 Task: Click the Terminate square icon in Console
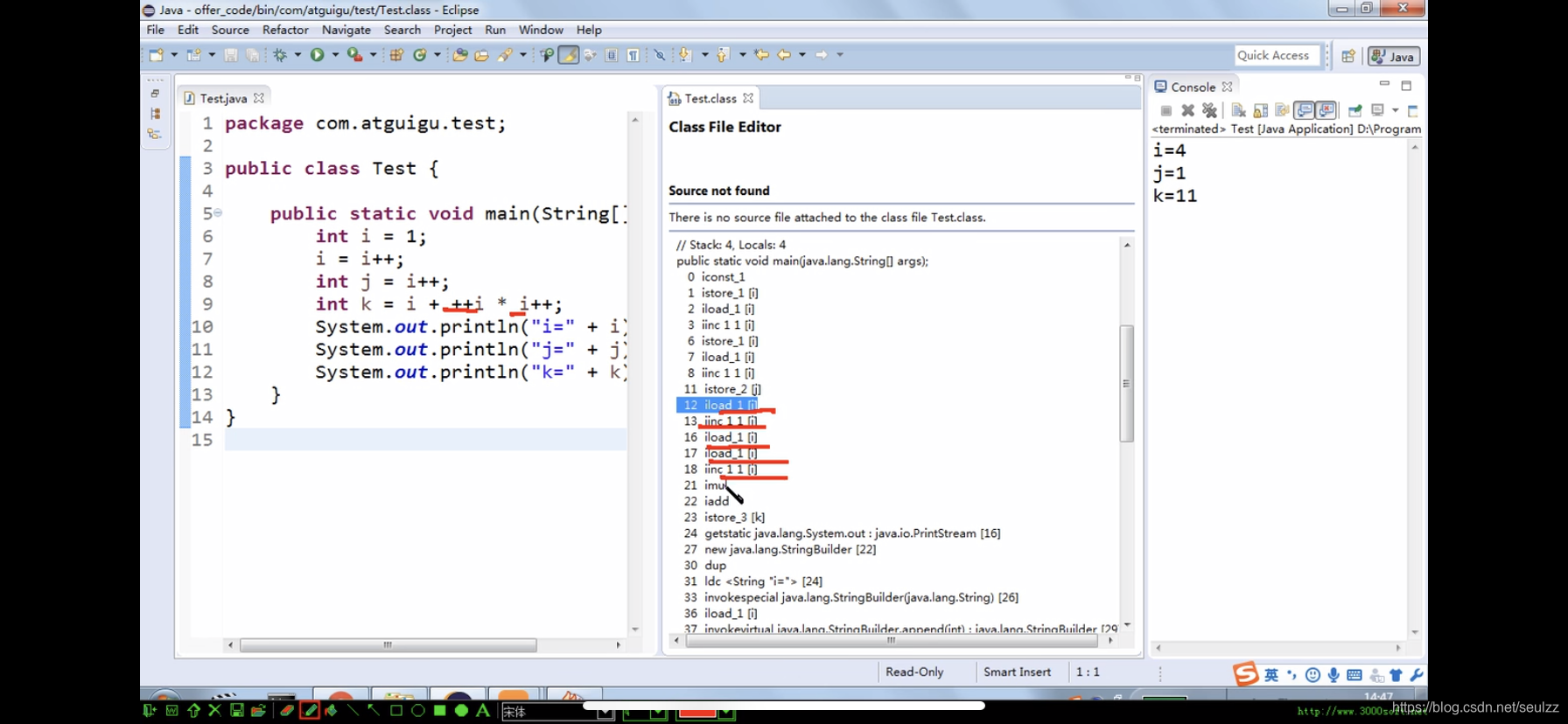click(1165, 110)
